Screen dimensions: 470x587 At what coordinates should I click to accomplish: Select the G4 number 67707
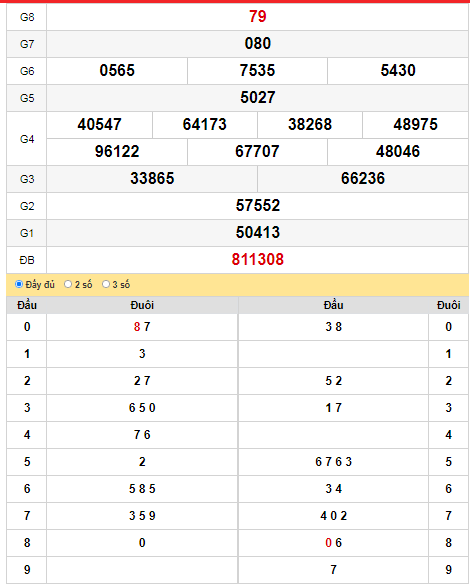pyautogui.click(x=257, y=151)
